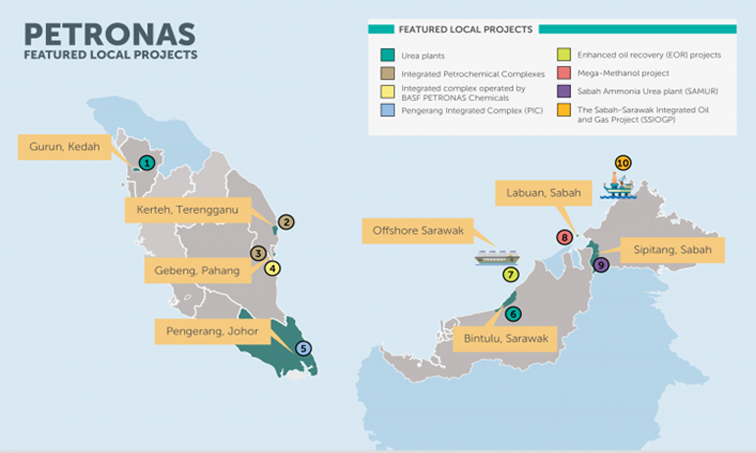Click the purple marker number 9
Image resolution: width=756 pixels, height=453 pixels.
601,265
